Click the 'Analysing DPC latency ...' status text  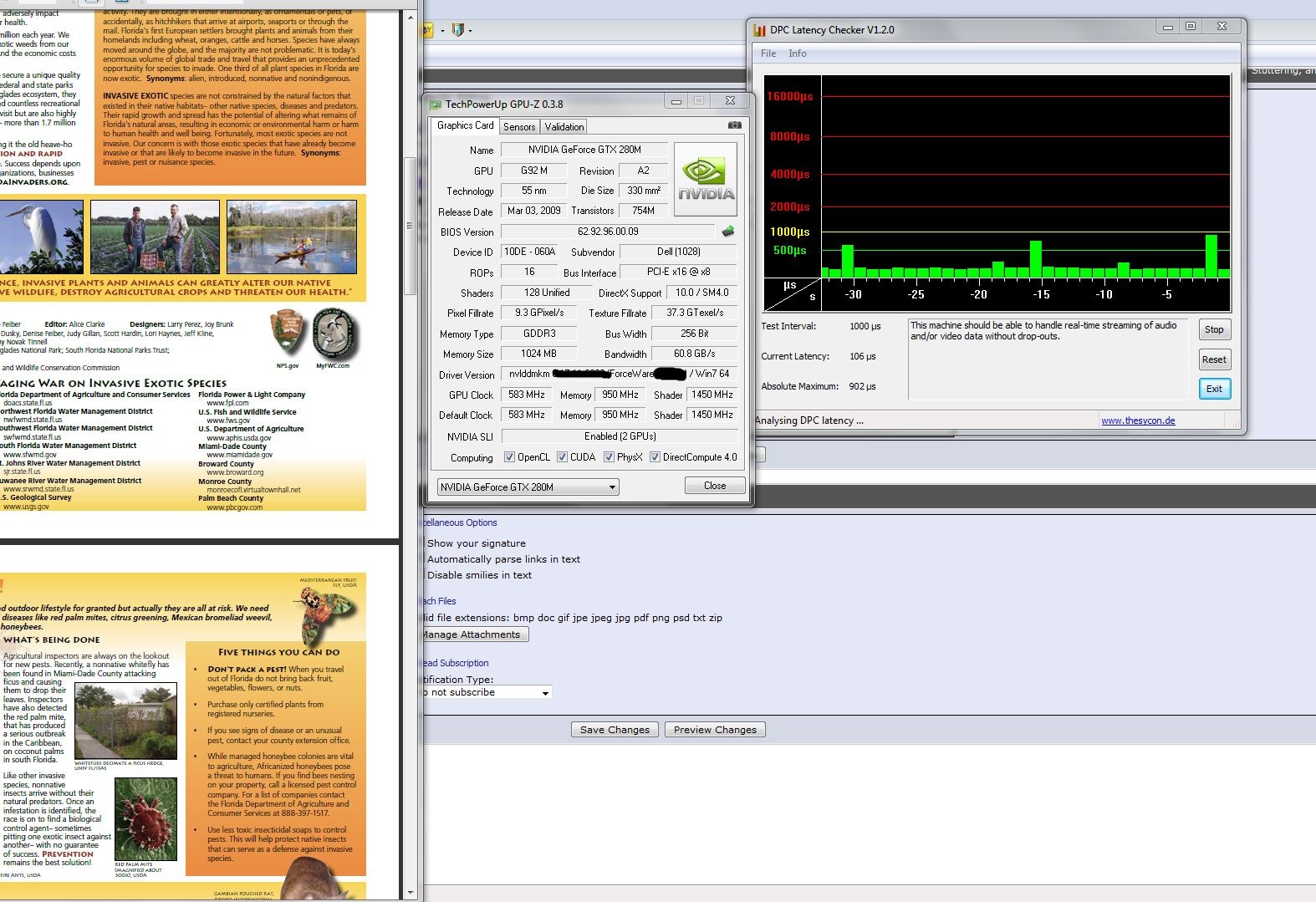[x=808, y=420]
